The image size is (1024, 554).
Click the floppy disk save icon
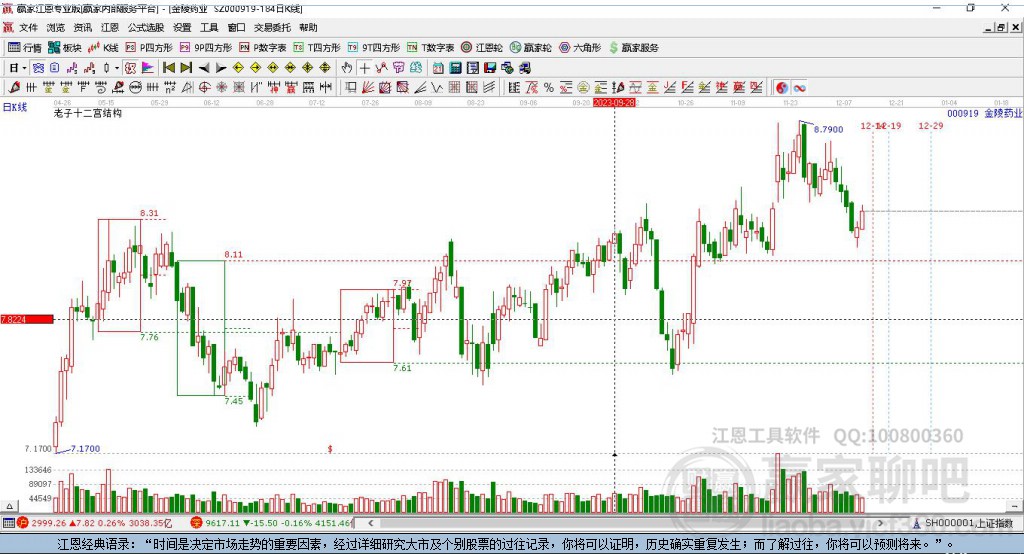coord(490,68)
